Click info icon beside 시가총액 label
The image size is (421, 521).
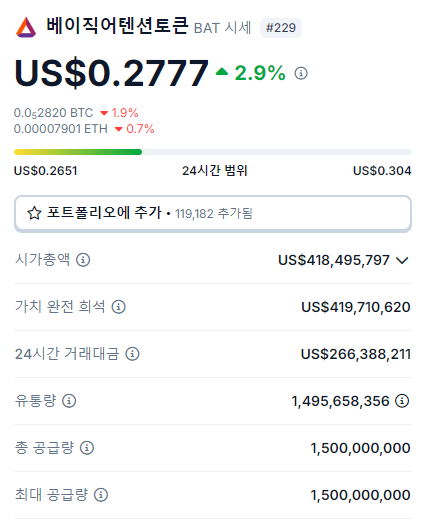pyautogui.click(x=83, y=260)
